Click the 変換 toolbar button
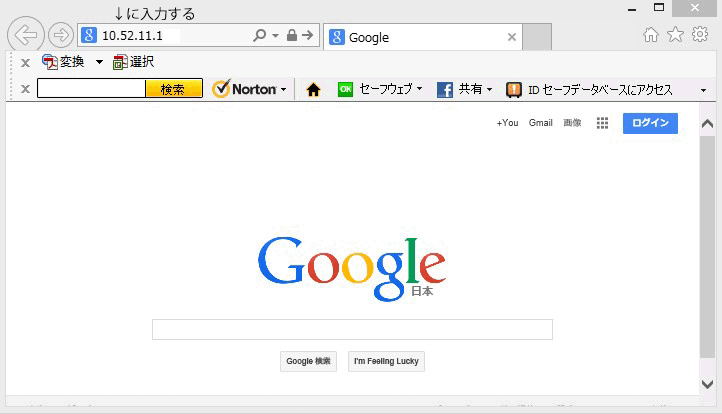The height and width of the screenshot is (414, 722). 64,62
